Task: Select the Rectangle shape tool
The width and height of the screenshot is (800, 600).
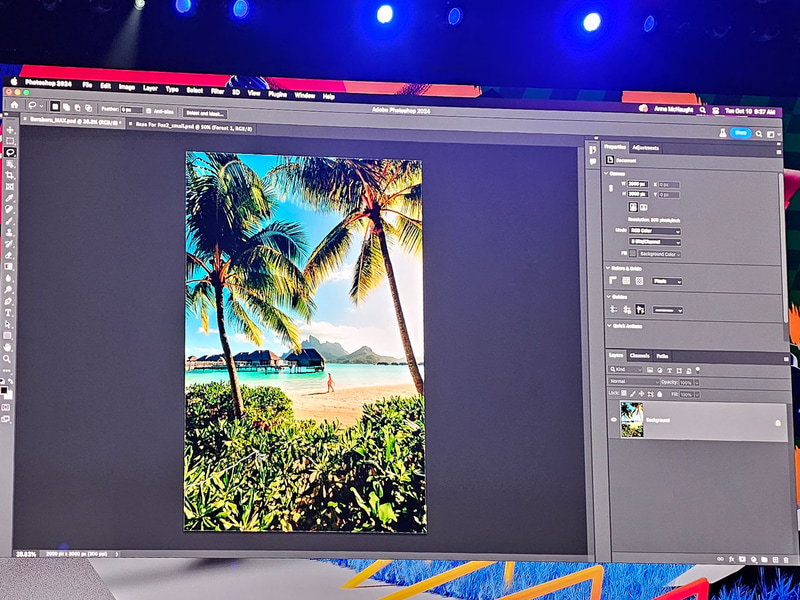Action: click(x=8, y=336)
